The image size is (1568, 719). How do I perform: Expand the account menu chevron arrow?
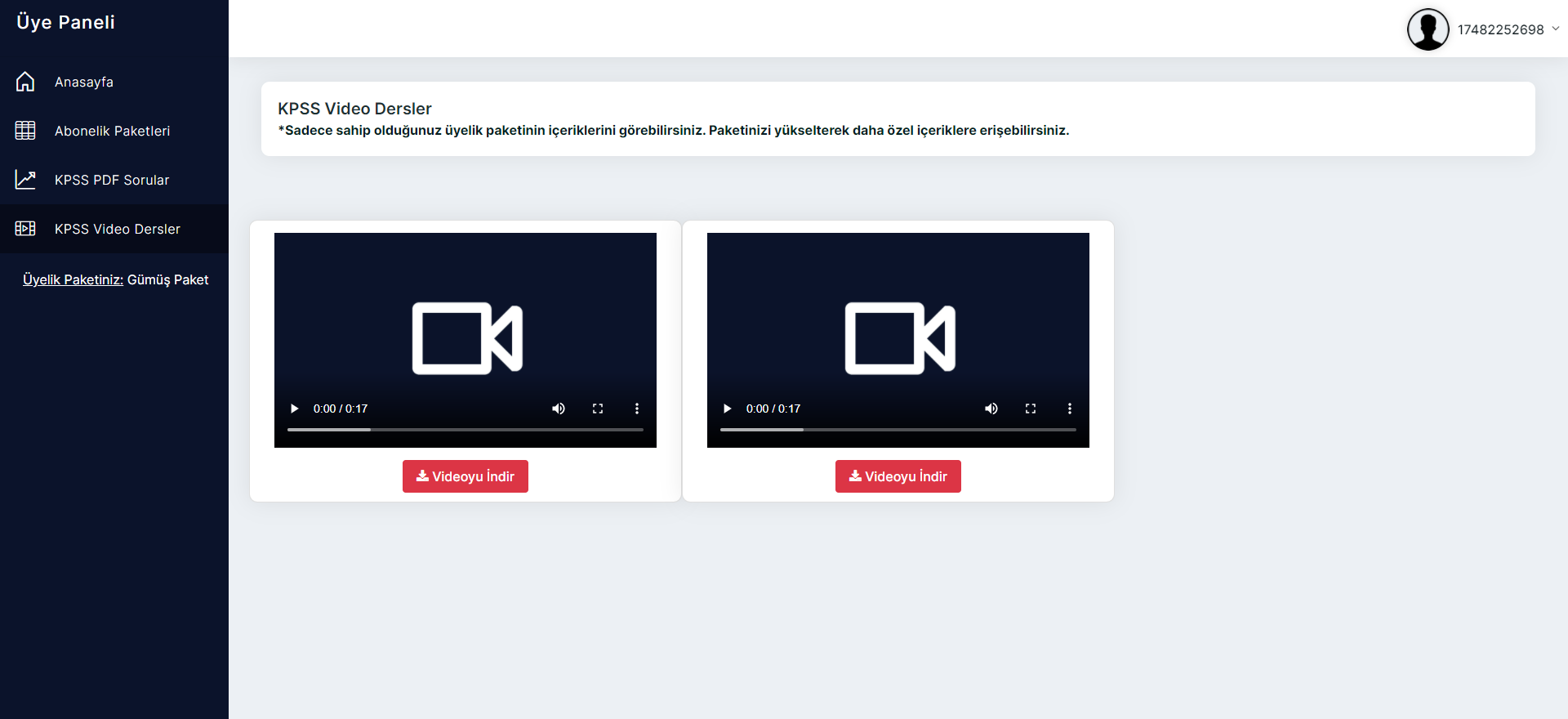[1555, 29]
